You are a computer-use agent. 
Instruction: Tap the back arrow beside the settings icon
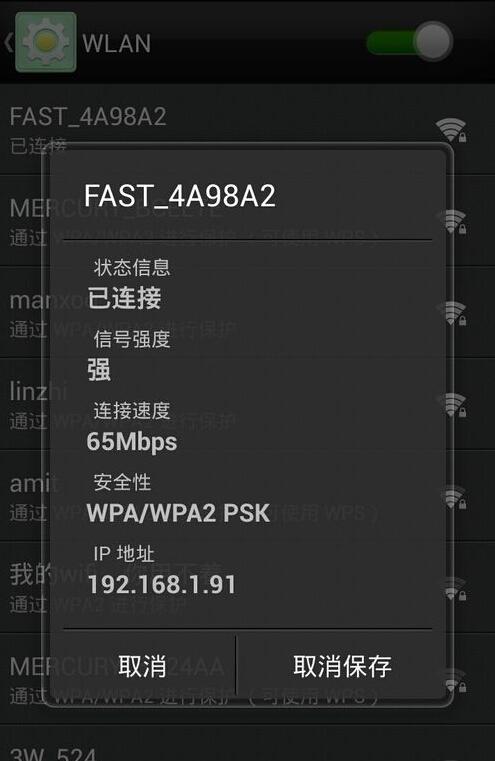pyautogui.click(x=8, y=43)
